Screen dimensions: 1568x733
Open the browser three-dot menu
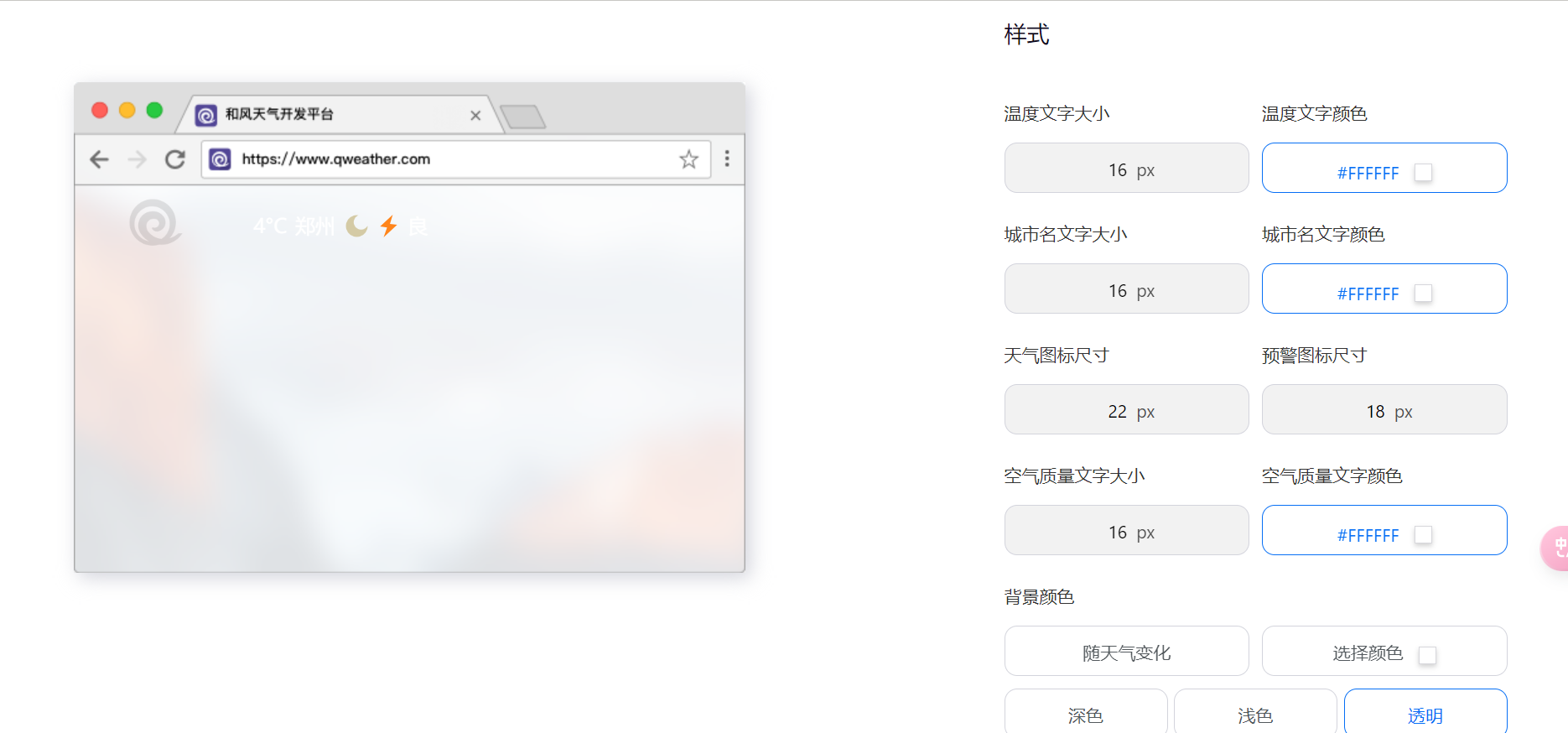click(x=727, y=159)
